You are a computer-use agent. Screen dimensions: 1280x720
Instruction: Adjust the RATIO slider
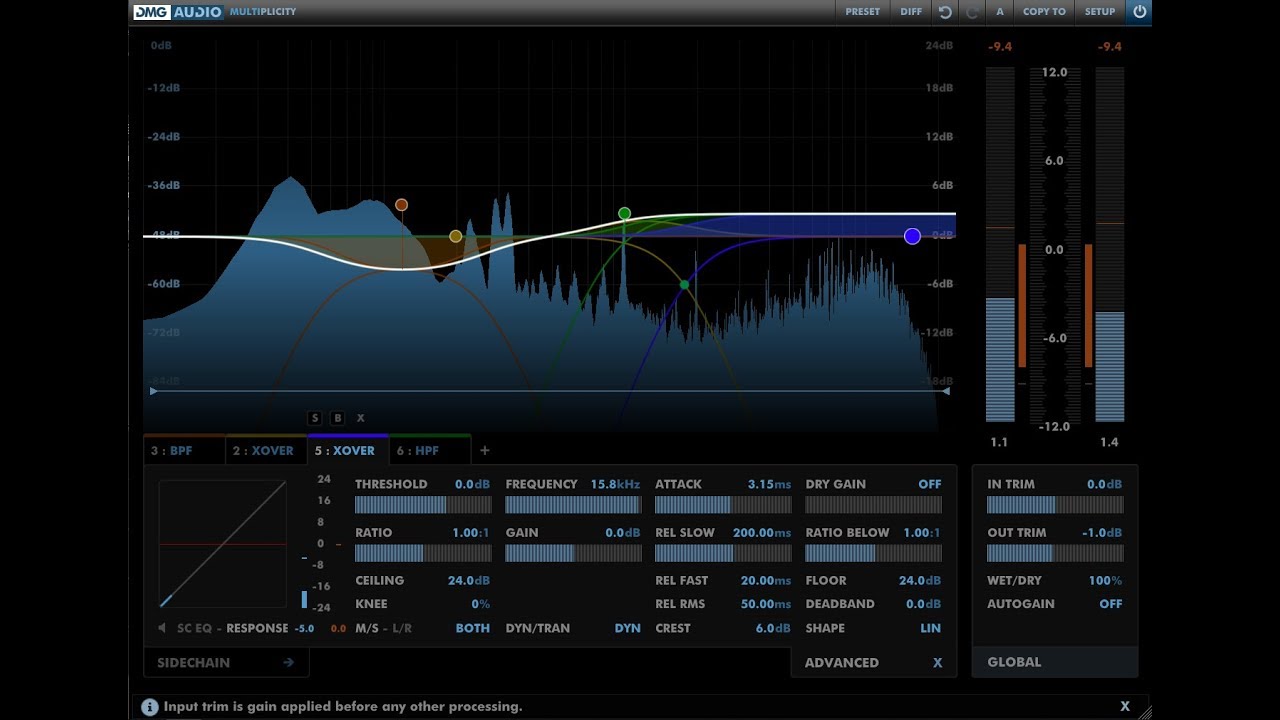[423, 553]
